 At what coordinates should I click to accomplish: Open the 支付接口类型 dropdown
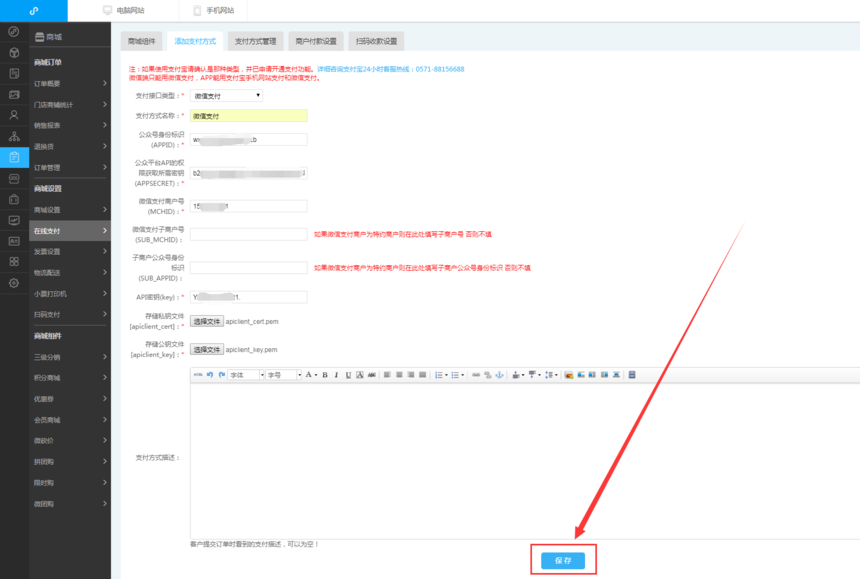(227, 95)
